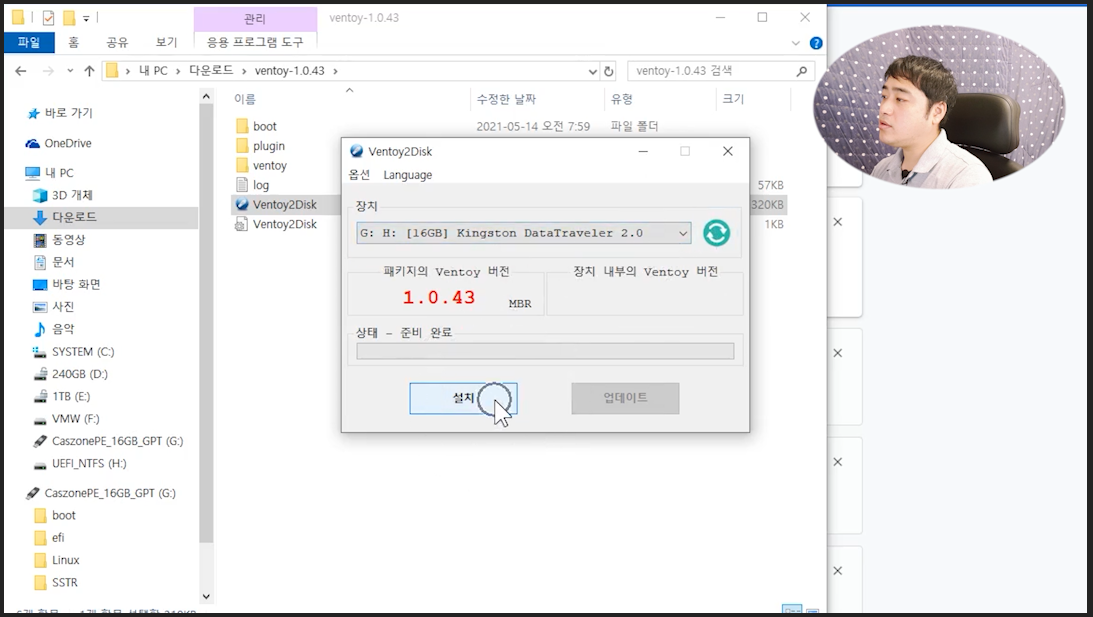Viewport: 1093px width, 617px height.
Task: Sort by 유형 column header
Action: [x=621, y=99]
